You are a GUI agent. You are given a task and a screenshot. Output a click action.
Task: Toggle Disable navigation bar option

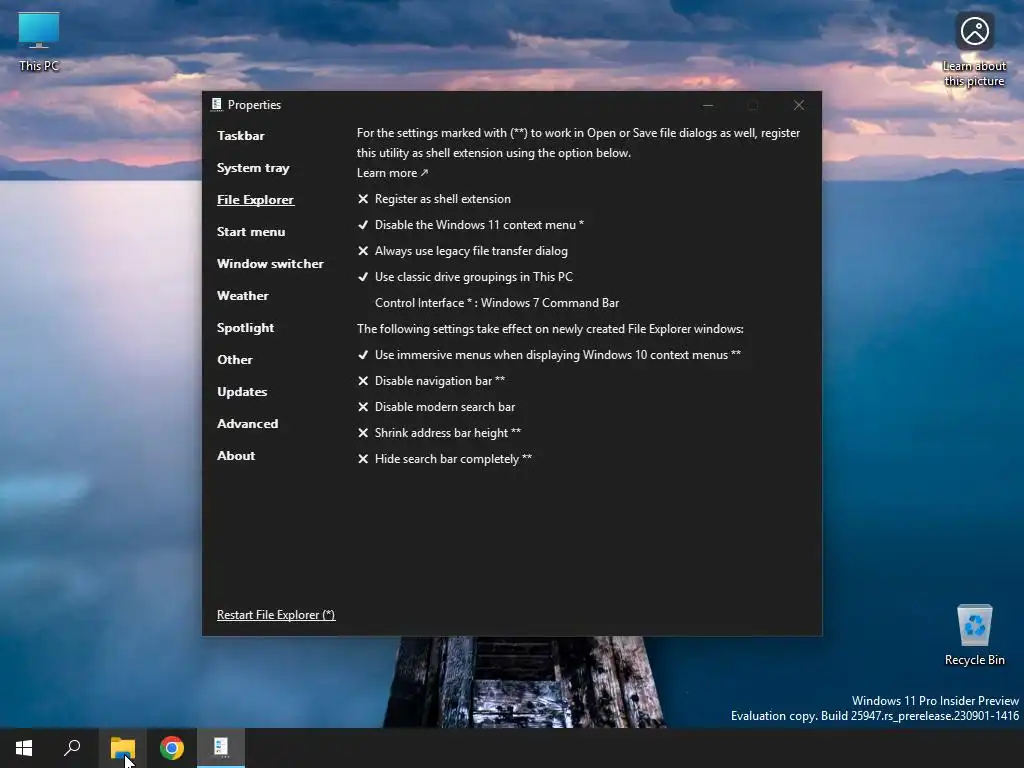coord(431,381)
